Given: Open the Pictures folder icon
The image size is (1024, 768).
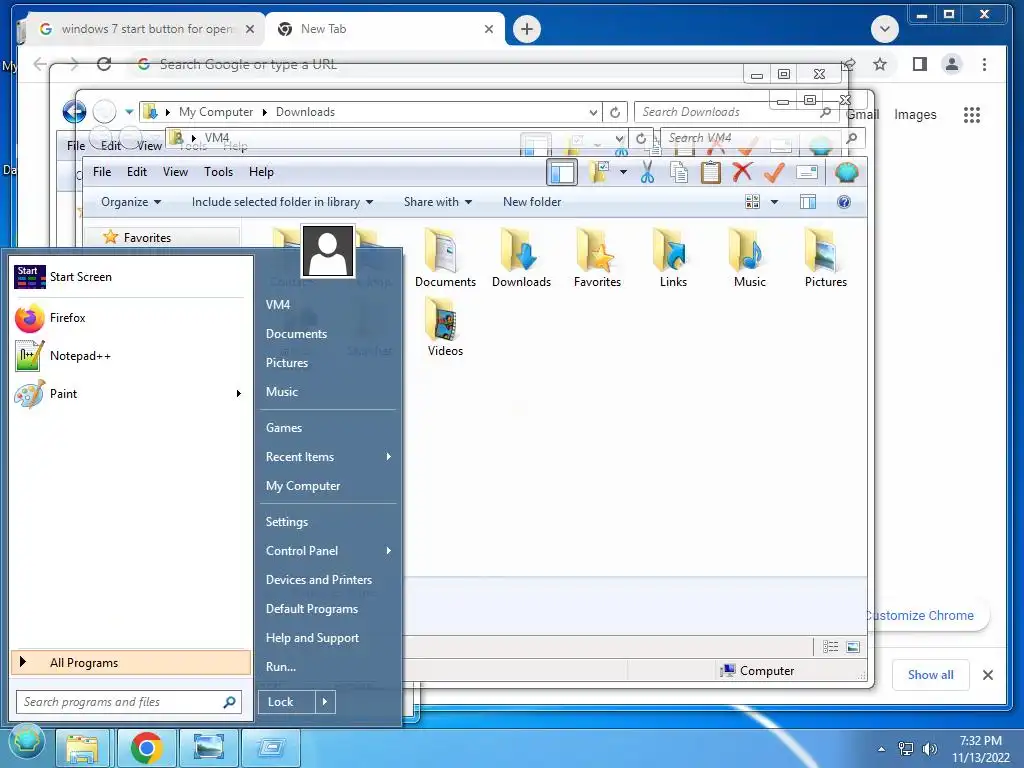Looking at the screenshot, I should point(825,258).
